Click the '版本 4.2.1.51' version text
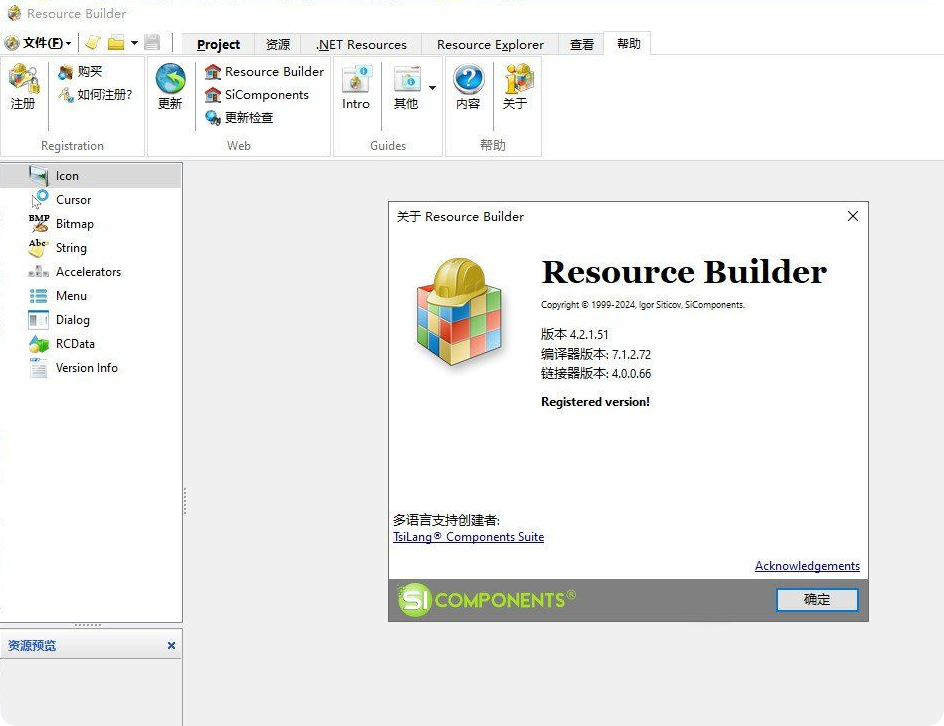944x726 pixels. [574, 334]
